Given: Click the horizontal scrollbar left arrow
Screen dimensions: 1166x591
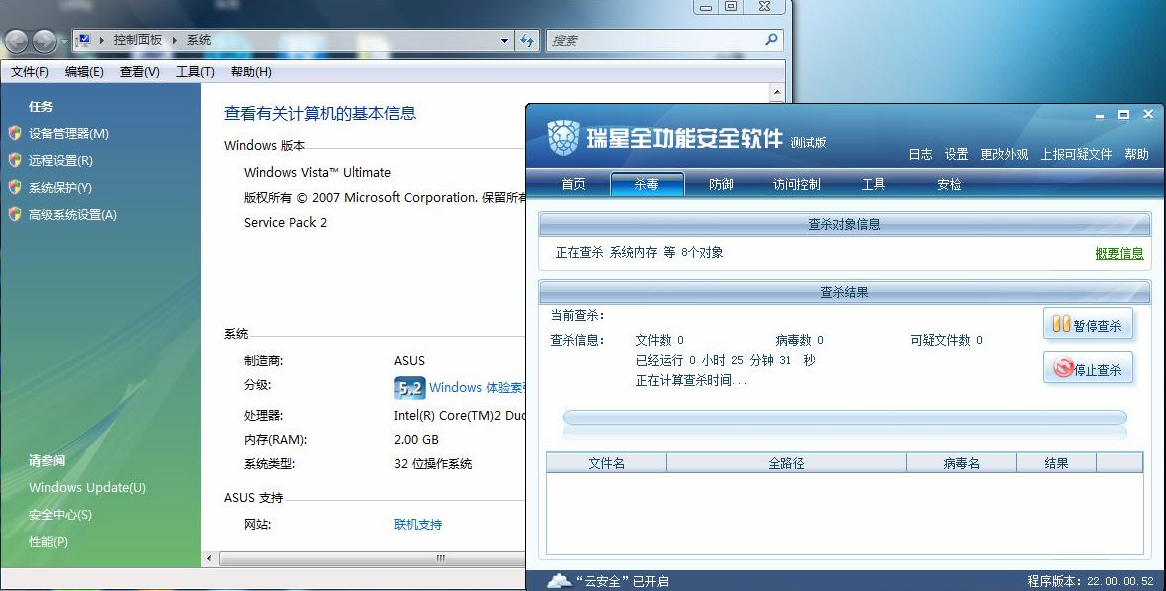Looking at the screenshot, I should point(209,558).
